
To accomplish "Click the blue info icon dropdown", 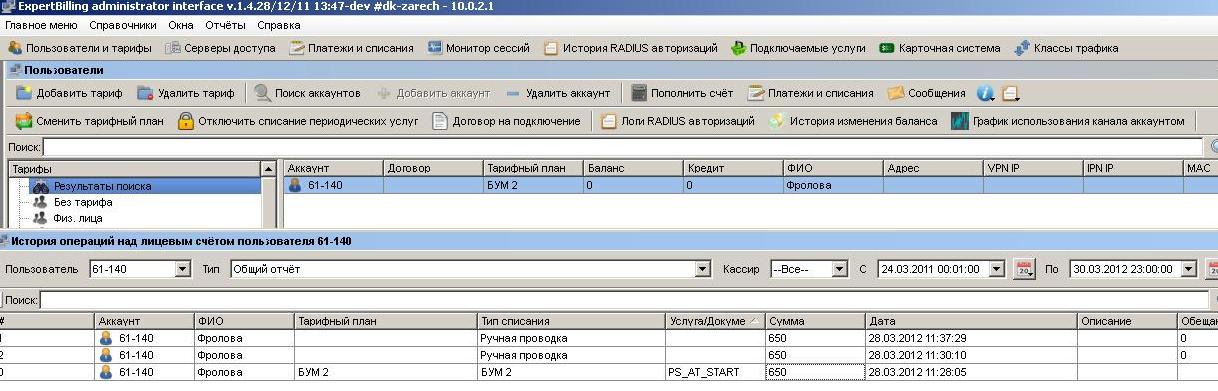I will pyautogui.click(x=986, y=93).
